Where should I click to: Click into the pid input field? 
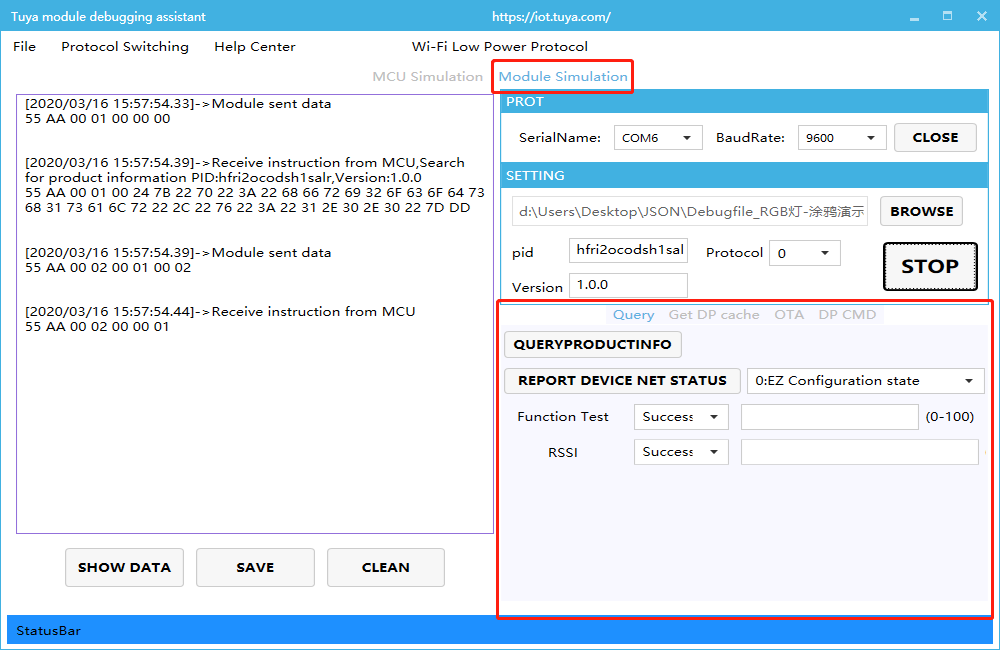pyautogui.click(x=628, y=250)
